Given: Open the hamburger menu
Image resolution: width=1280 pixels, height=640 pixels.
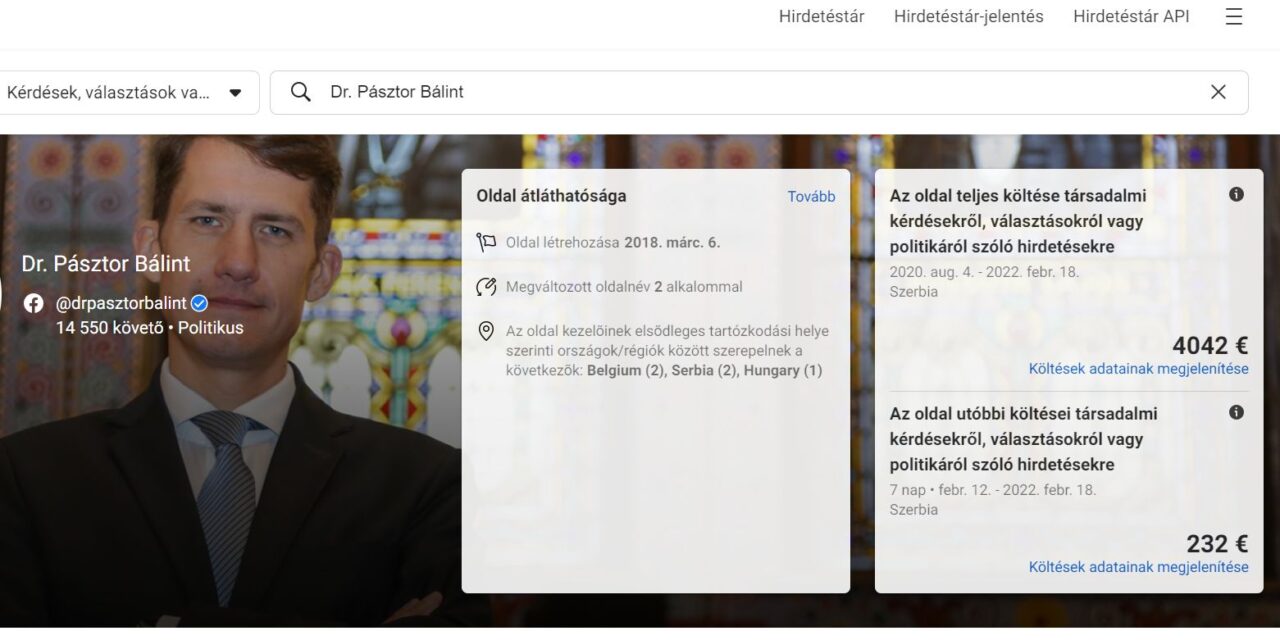Looking at the screenshot, I should pos(1234,16).
